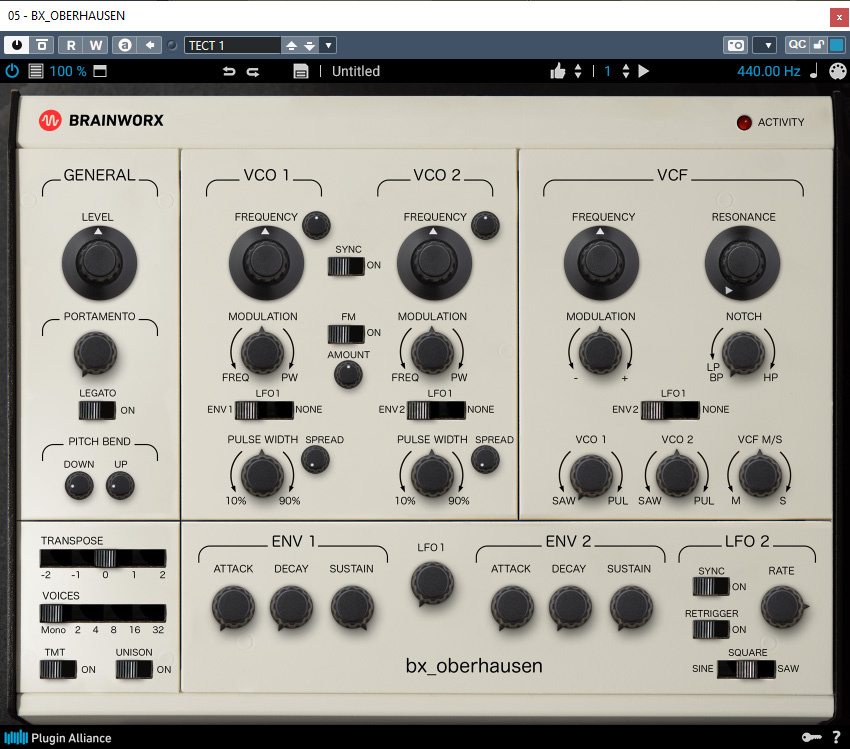Click the blue Plugin Alliance power icon
This screenshot has width=850, height=749.
12,71
